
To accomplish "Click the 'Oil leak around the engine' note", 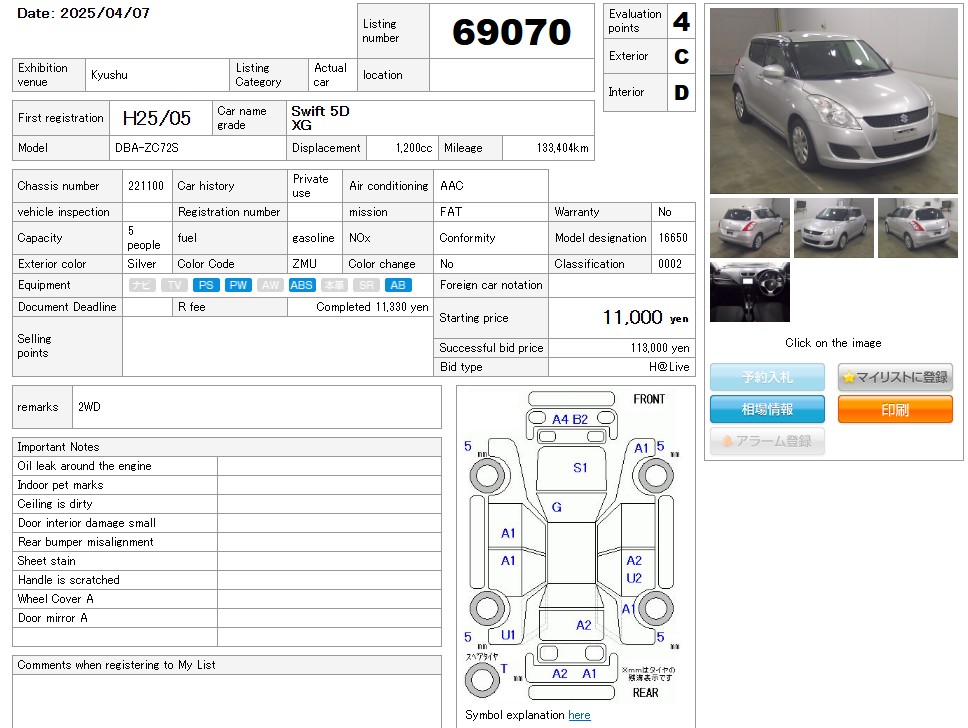I will click(x=85, y=466).
